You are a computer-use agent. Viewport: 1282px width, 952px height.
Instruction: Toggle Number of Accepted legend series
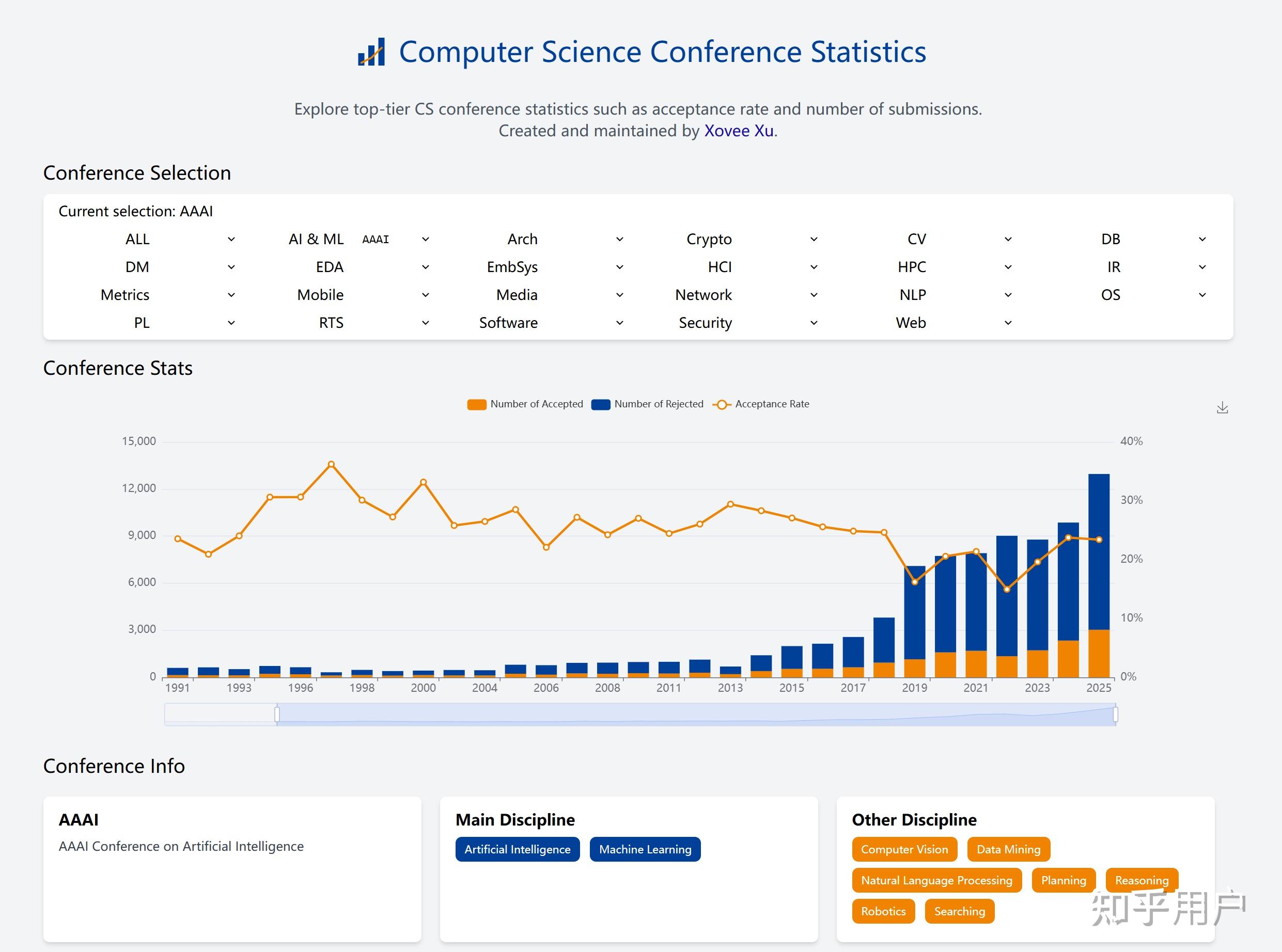pos(525,404)
